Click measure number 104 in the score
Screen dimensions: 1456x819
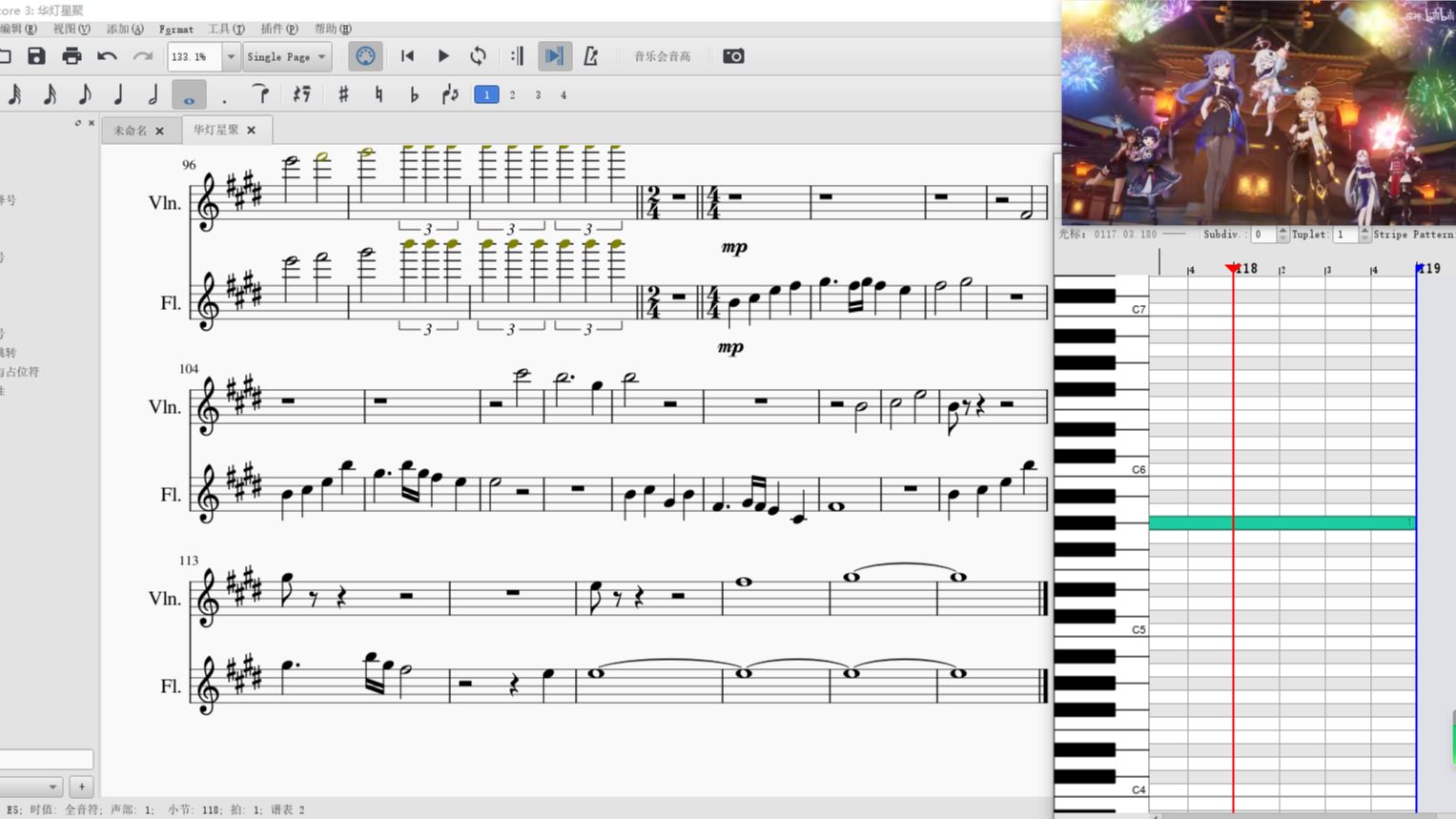[x=189, y=368]
